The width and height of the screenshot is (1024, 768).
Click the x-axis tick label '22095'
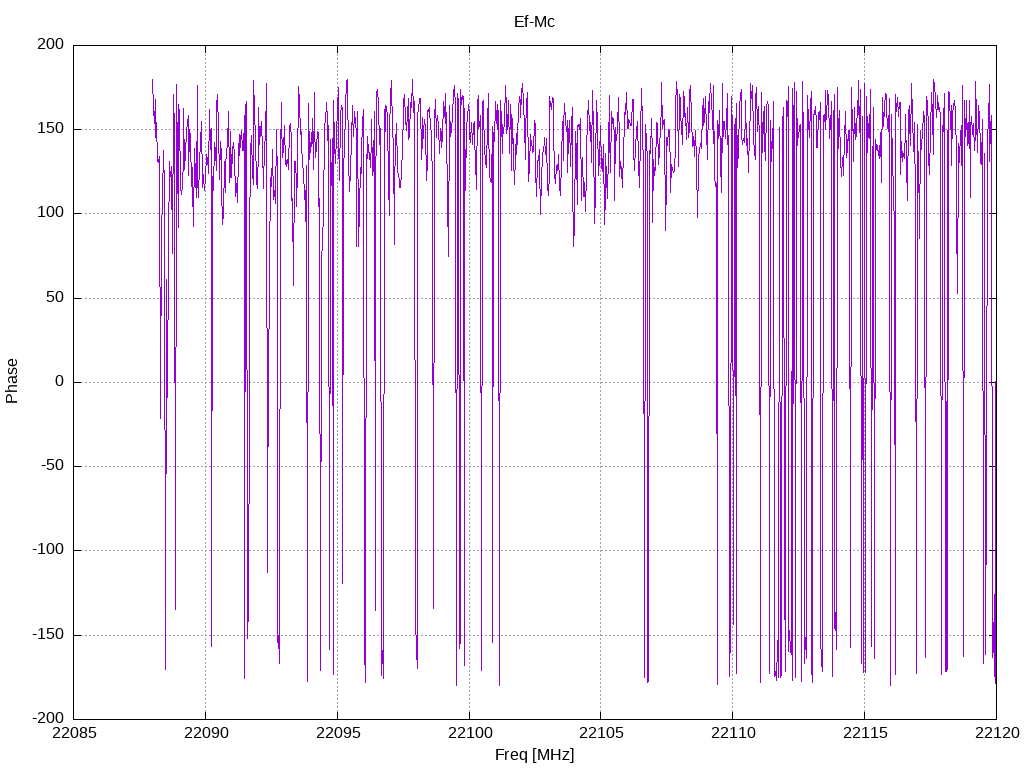point(338,733)
